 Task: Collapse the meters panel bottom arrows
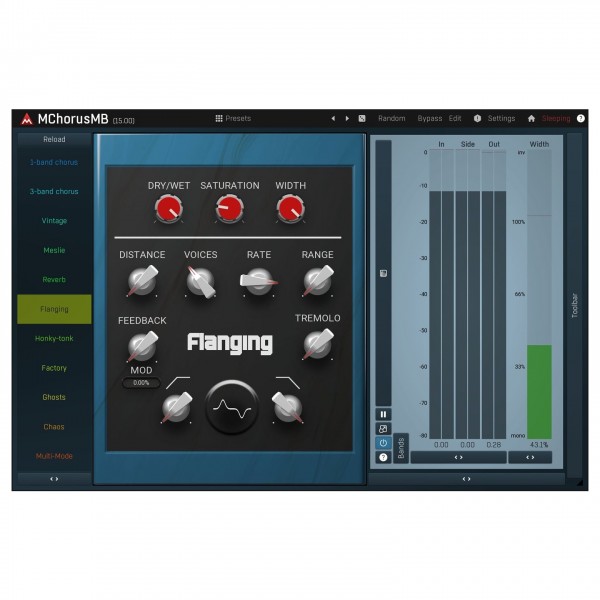tap(466, 479)
